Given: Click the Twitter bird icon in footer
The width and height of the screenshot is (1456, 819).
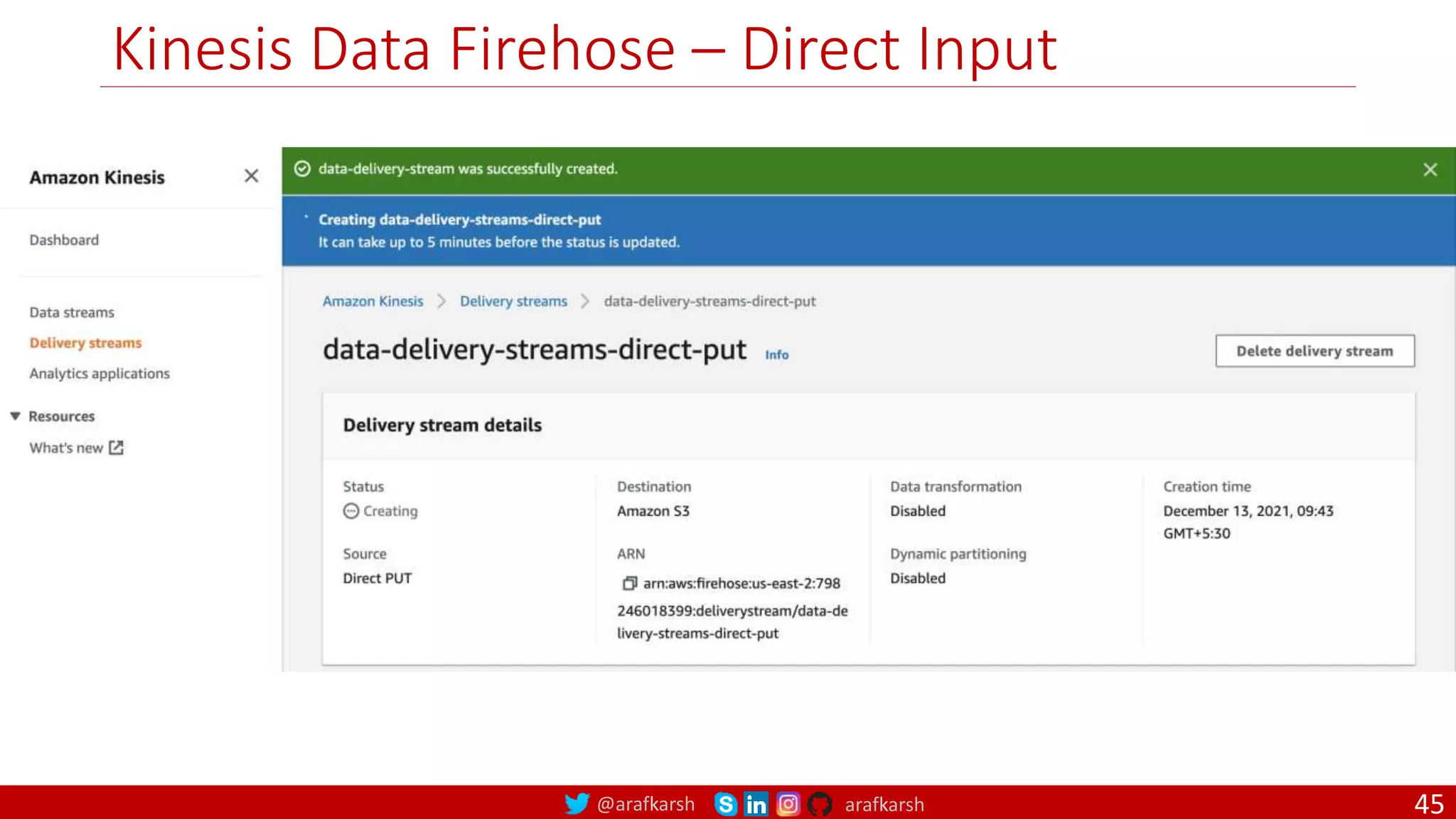Looking at the screenshot, I should [577, 804].
